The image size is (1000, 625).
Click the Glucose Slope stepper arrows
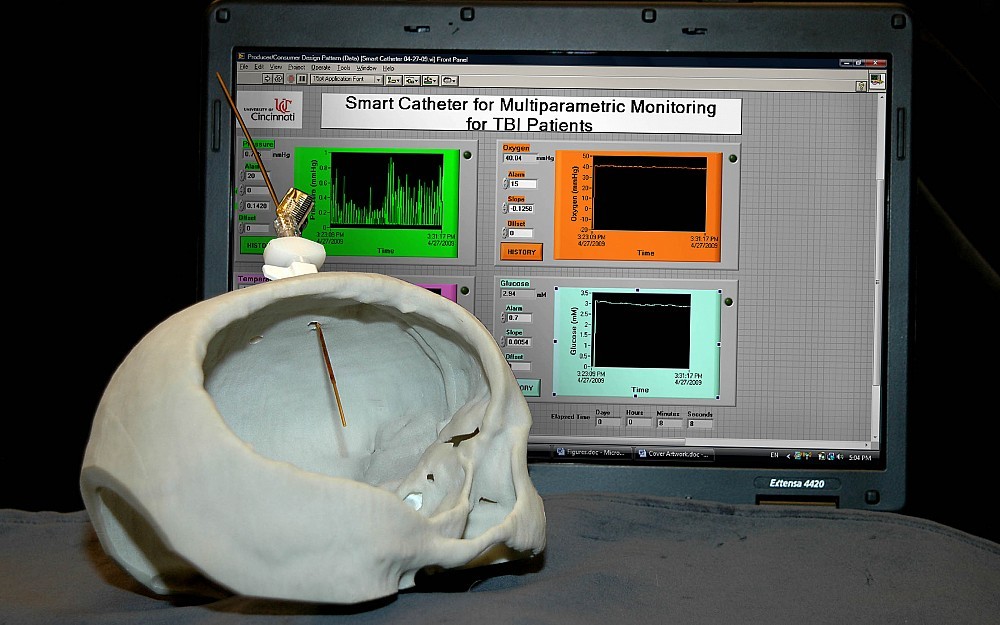pyautogui.click(x=503, y=342)
